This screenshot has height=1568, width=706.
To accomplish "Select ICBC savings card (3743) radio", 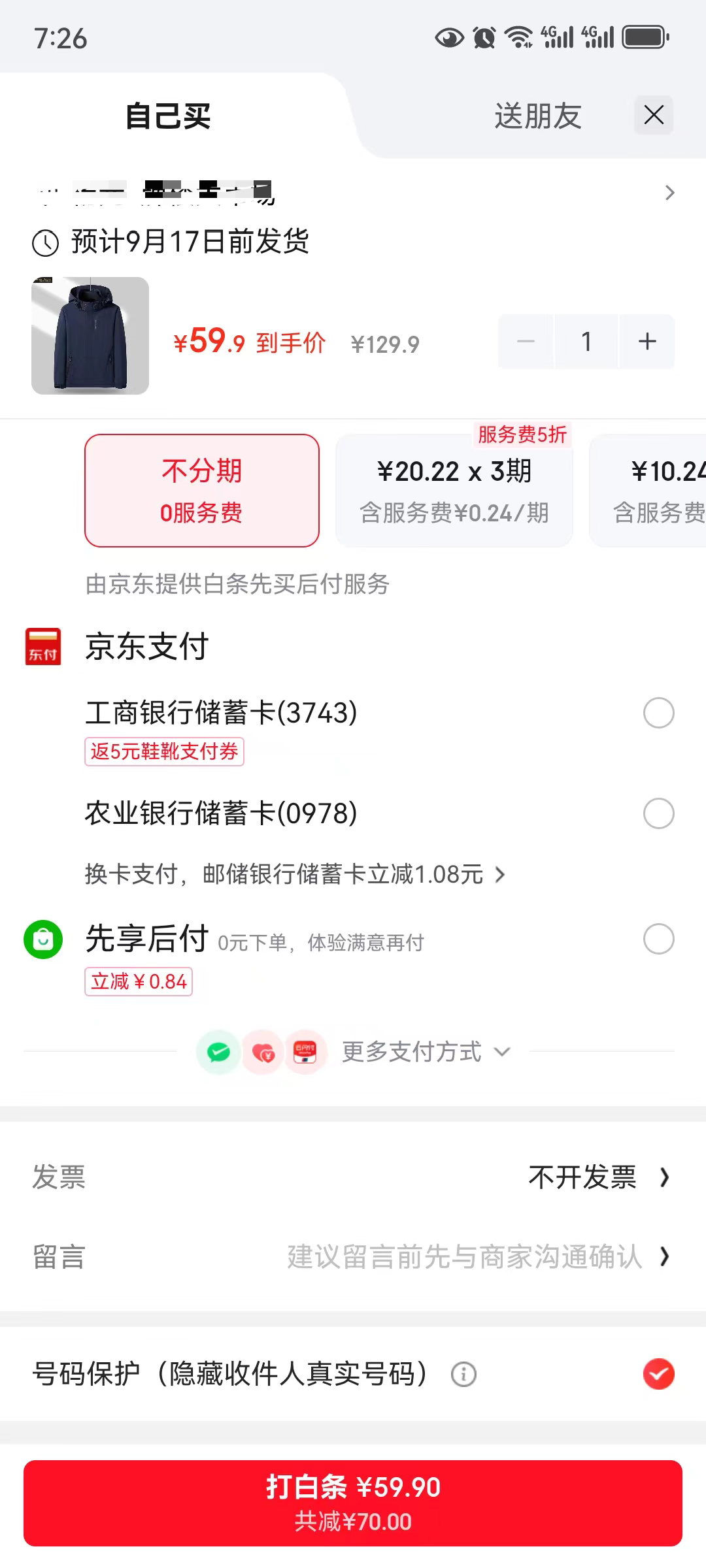I will tap(658, 713).
